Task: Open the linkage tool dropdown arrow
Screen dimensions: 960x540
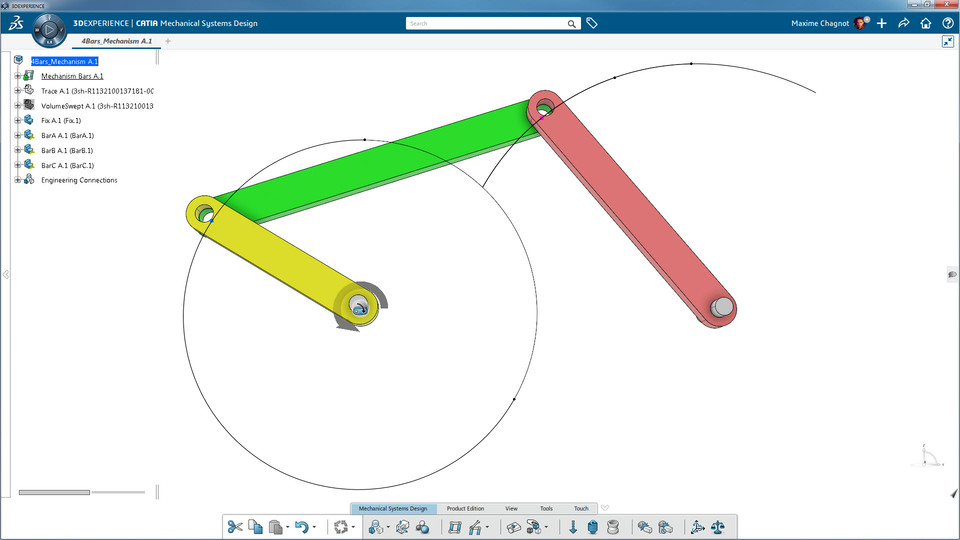Action: click(x=487, y=527)
